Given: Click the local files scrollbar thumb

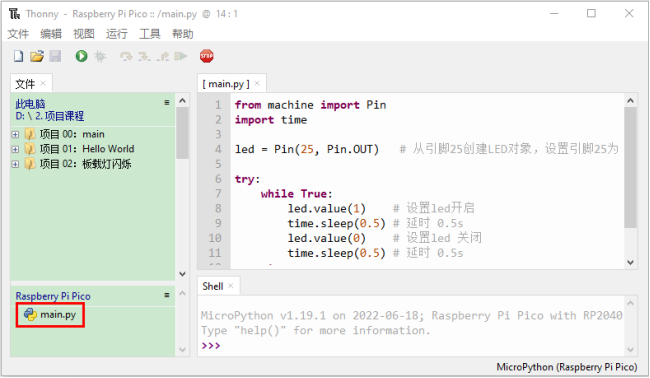Looking at the screenshot, I should tap(182, 133).
